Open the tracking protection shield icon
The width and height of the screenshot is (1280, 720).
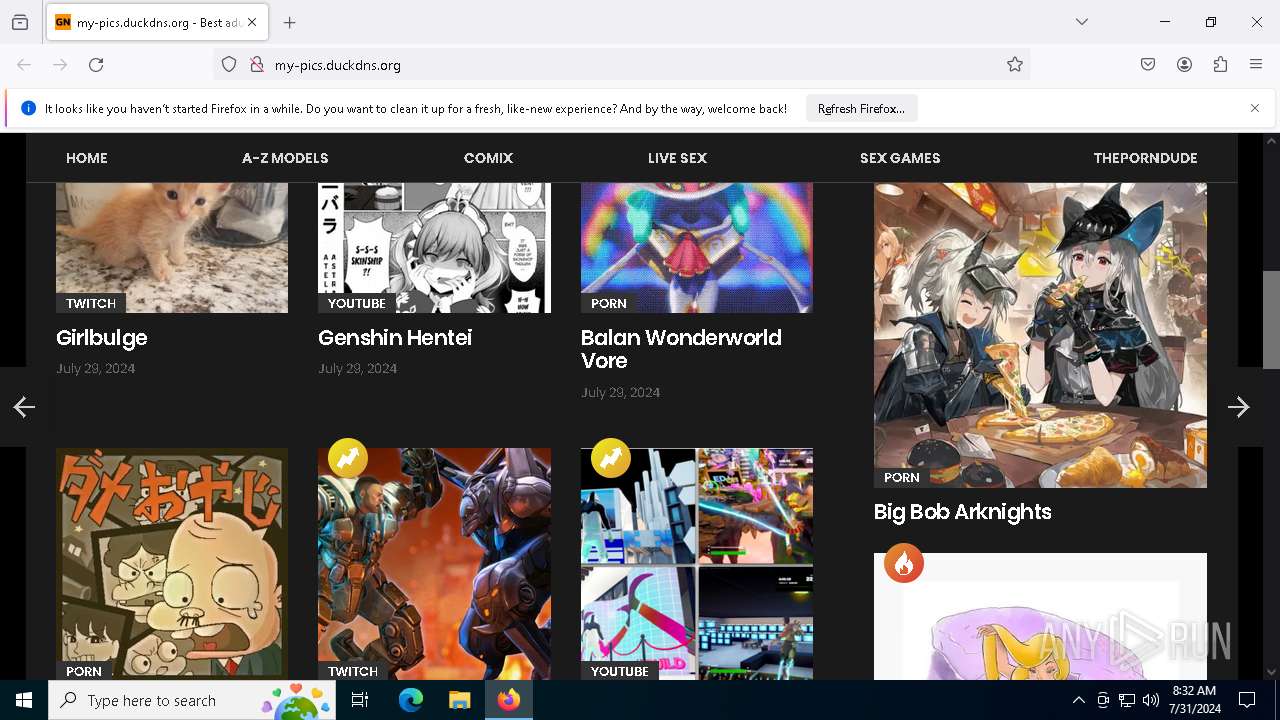(229, 65)
